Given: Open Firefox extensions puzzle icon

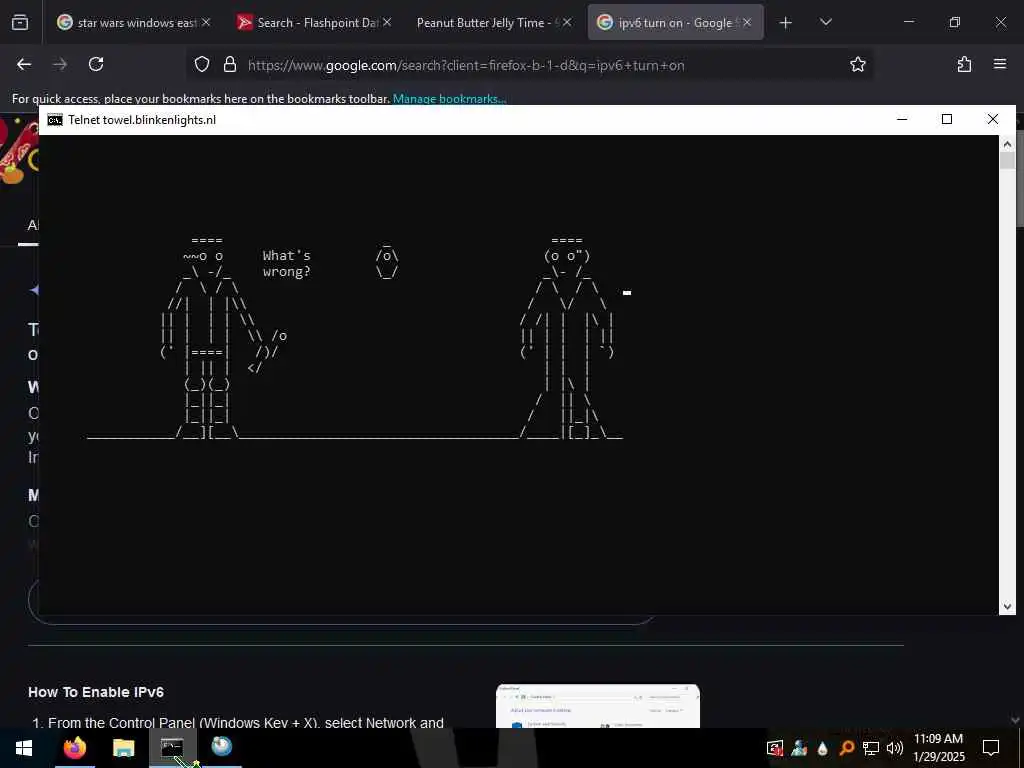Looking at the screenshot, I should click(x=964, y=64).
